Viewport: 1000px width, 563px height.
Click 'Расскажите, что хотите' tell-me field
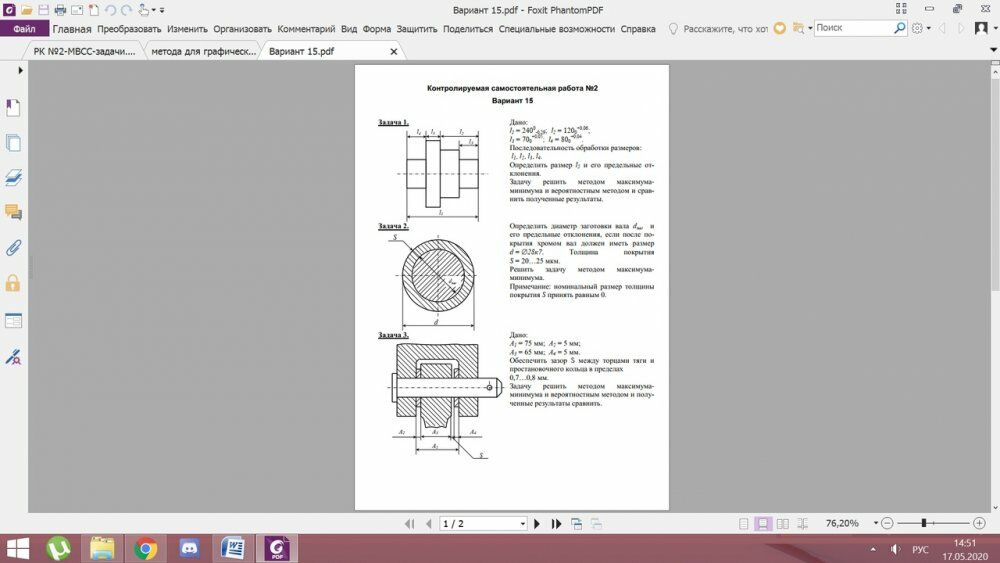pyautogui.click(x=717, y=29)
